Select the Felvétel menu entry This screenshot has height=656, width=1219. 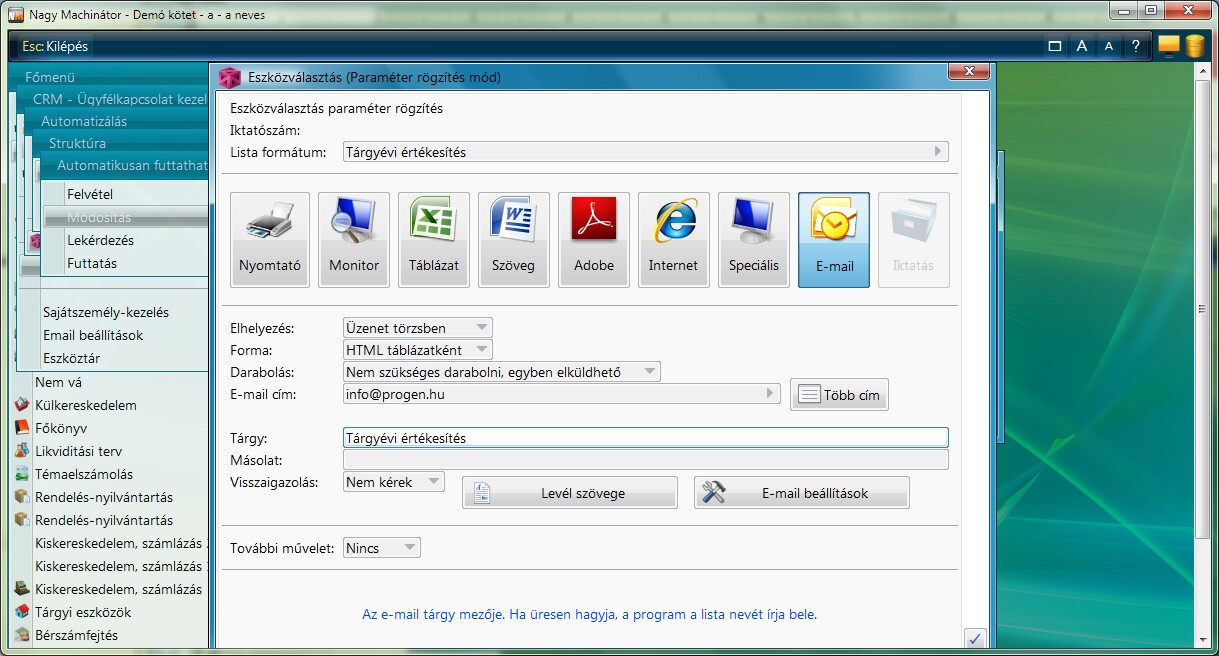pos(90,194)
